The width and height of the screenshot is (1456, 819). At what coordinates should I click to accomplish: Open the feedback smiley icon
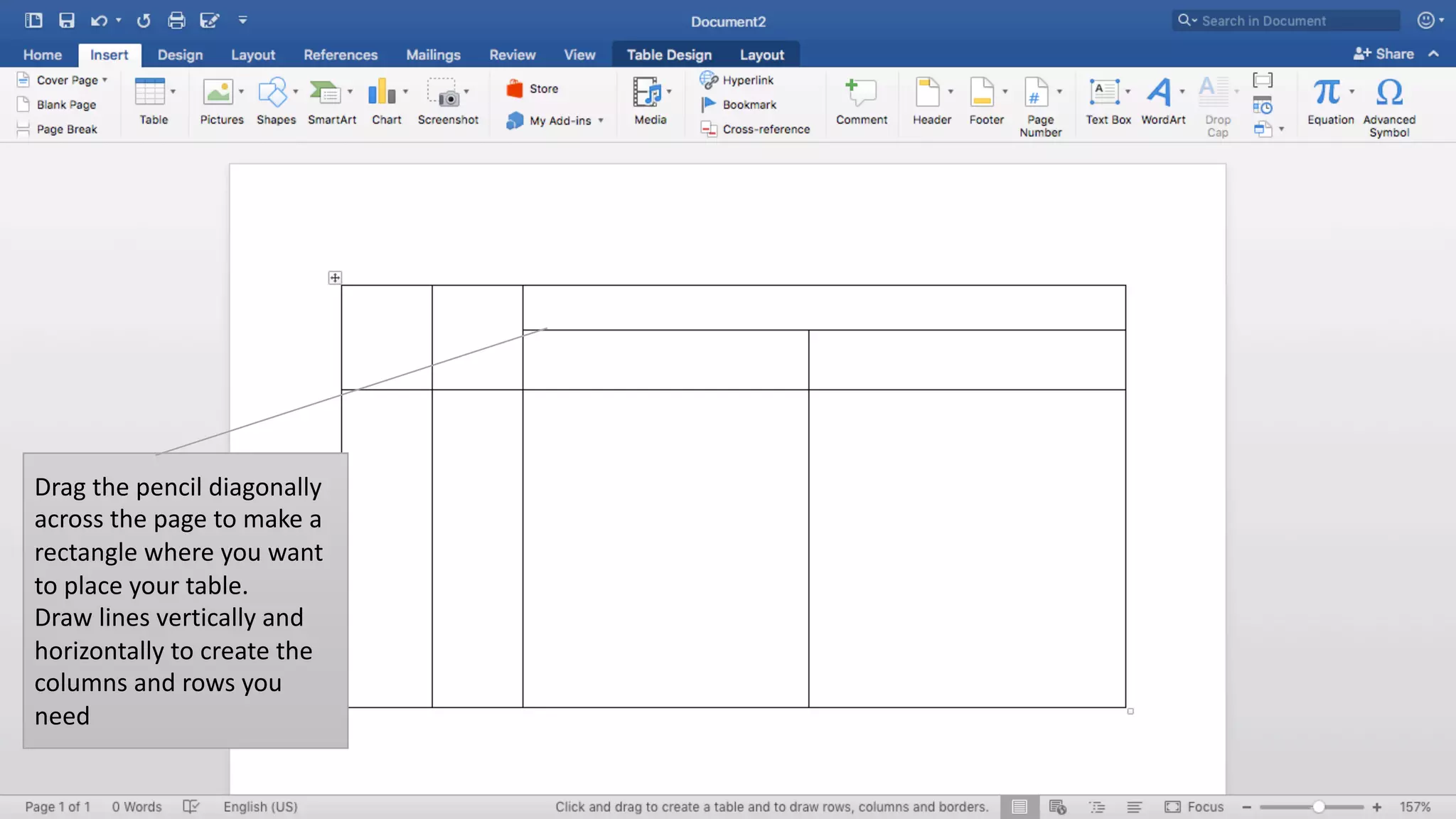tap(1425, 21)
